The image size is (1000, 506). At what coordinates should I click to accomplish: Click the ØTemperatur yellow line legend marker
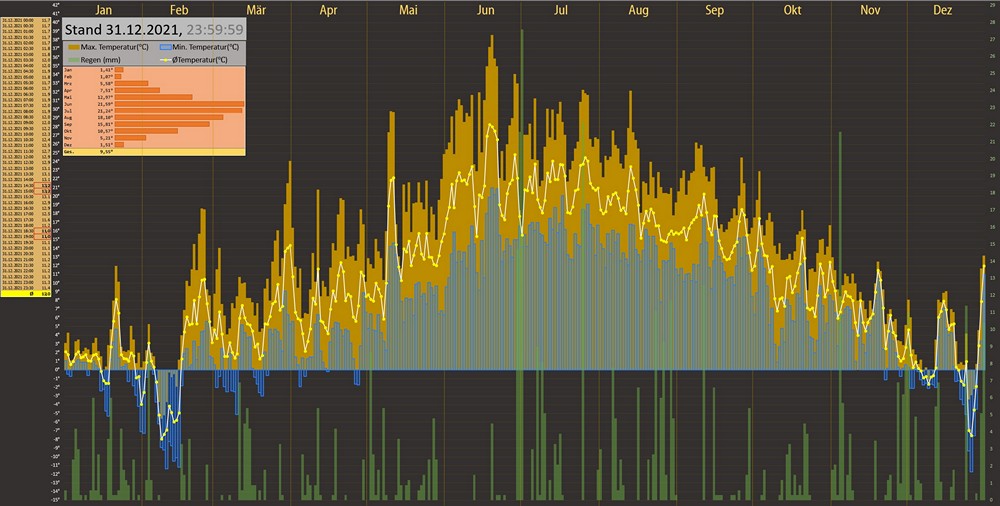click(x=166, y=59)
